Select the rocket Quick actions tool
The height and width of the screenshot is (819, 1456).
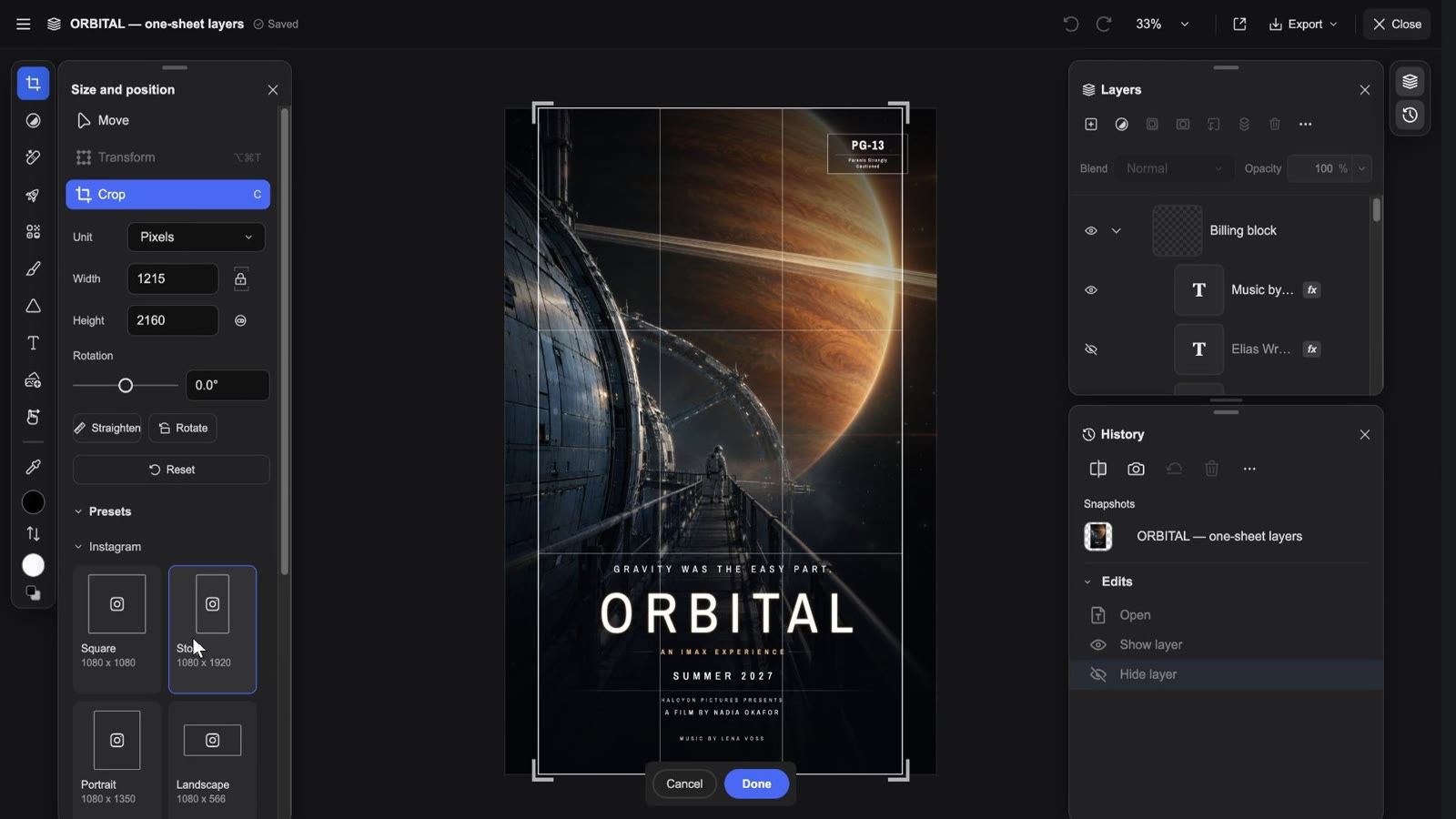pos(33,195)
